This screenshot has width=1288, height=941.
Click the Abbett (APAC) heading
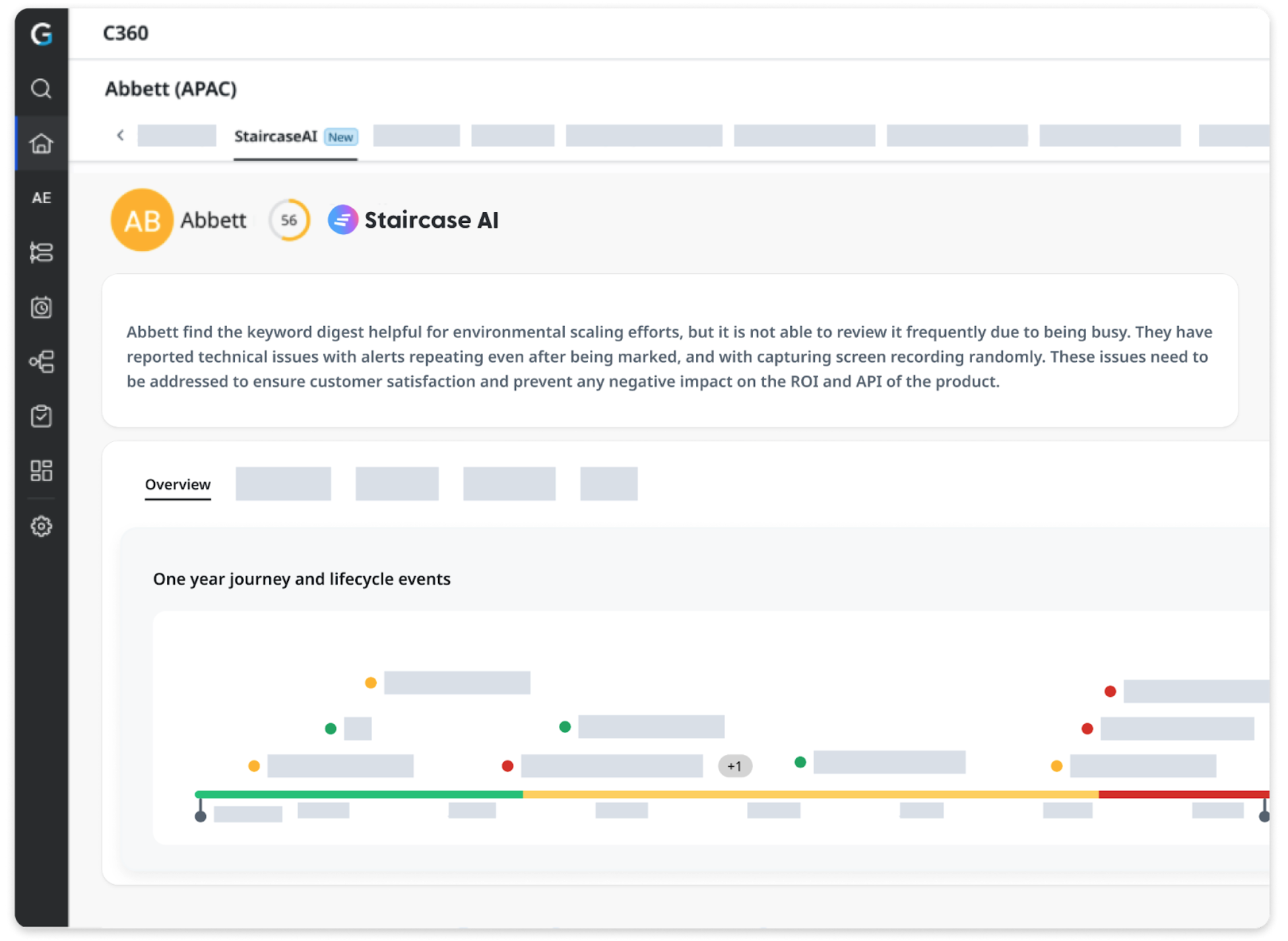[171, 89]
